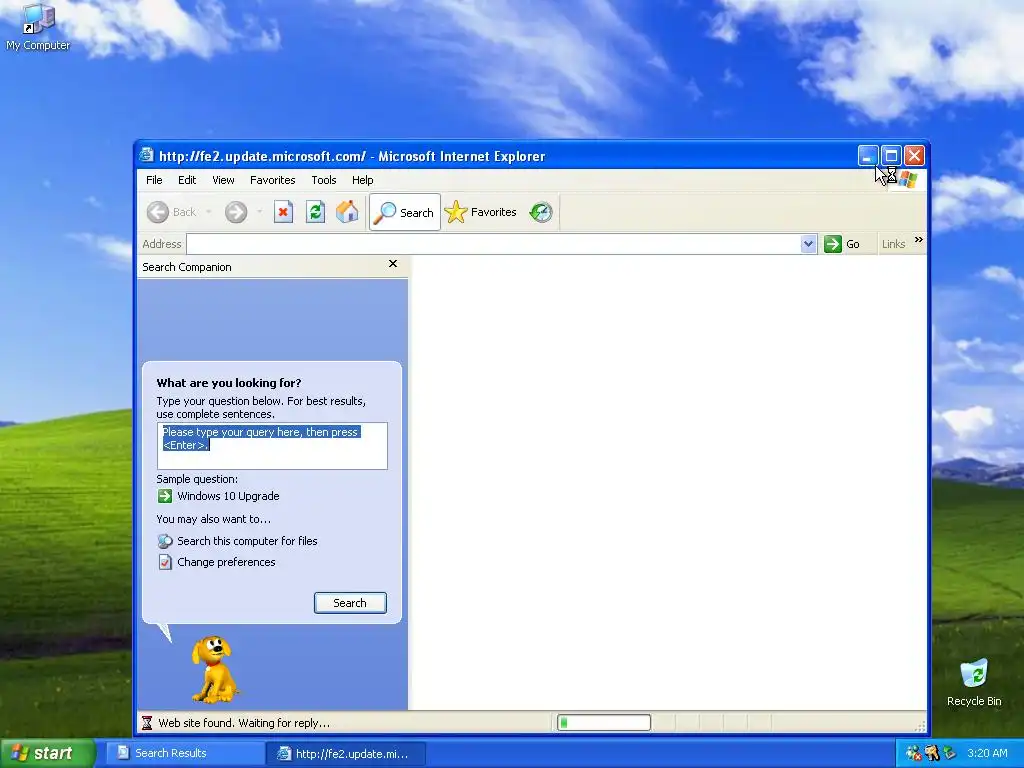Screen dimensions: 1024x768
Task: Grab the window resize grip corner
Action: pyautogui.click(x=920, y=726)
